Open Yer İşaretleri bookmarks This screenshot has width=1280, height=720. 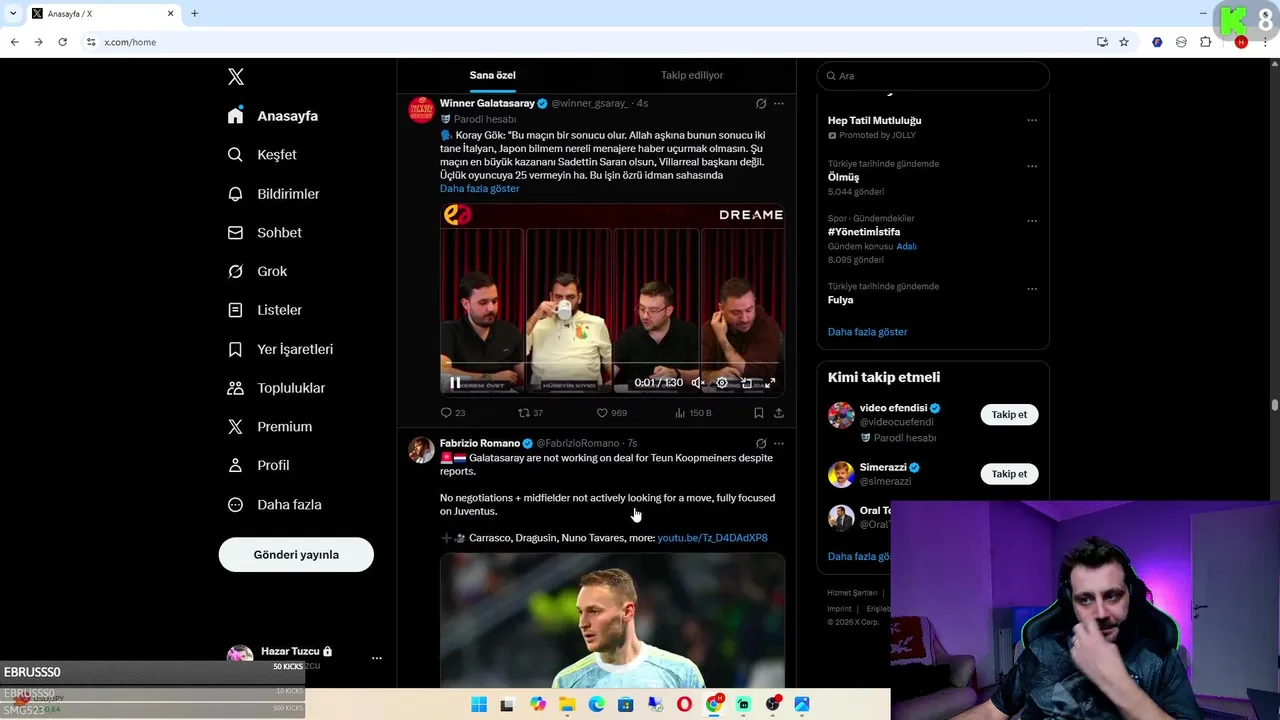click(280, 350)
